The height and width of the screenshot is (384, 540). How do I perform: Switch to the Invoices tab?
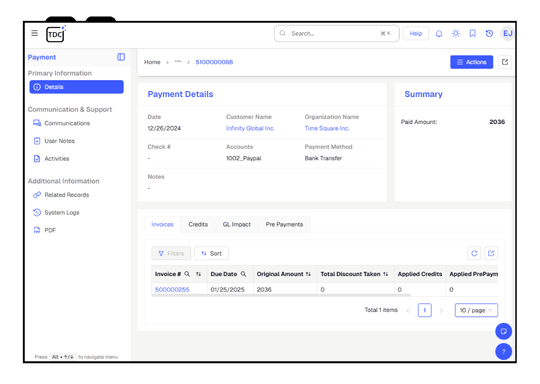[x=162, y=224]
